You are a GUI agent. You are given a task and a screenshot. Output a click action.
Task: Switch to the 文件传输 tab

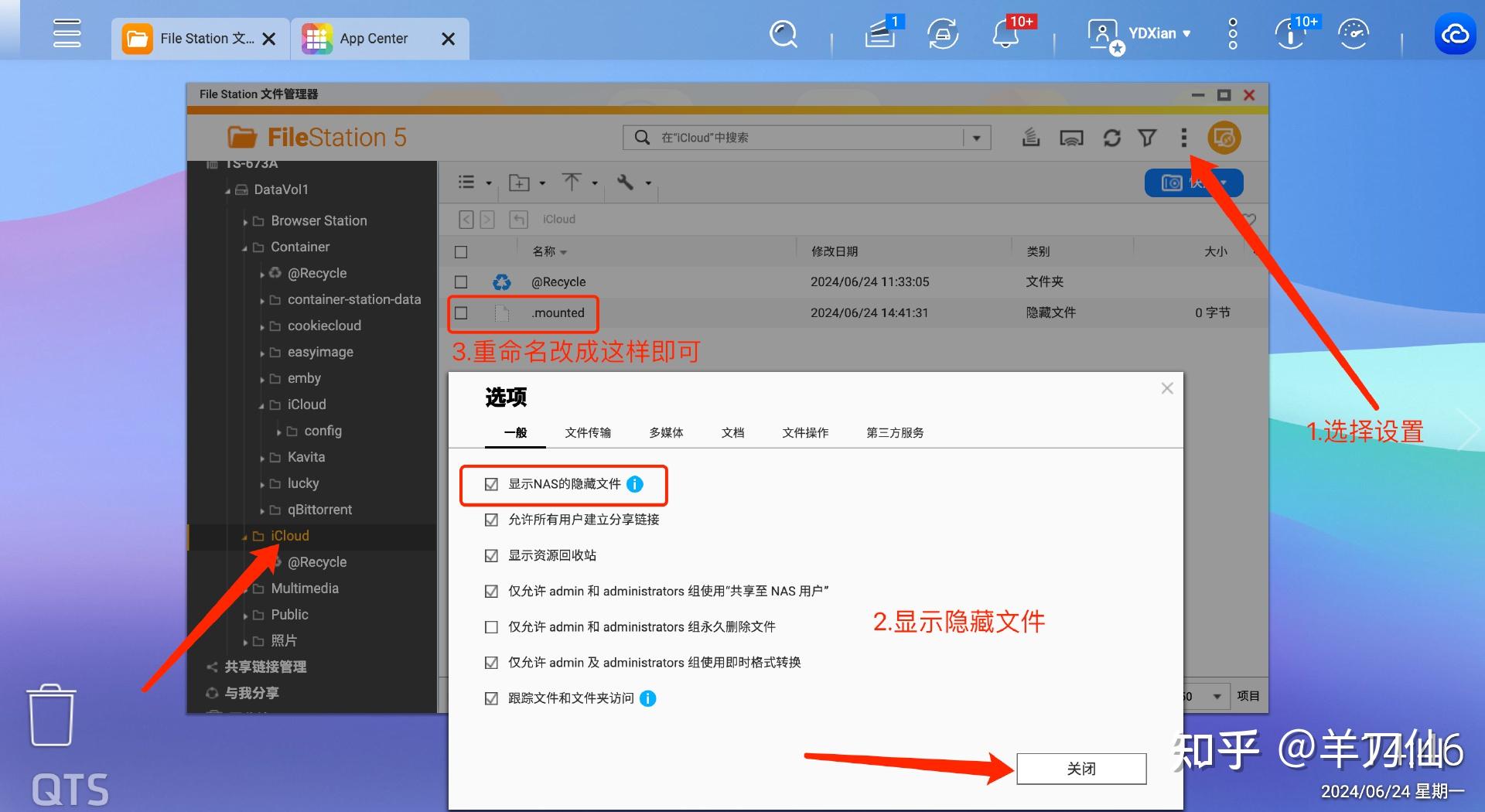point(588,433)
